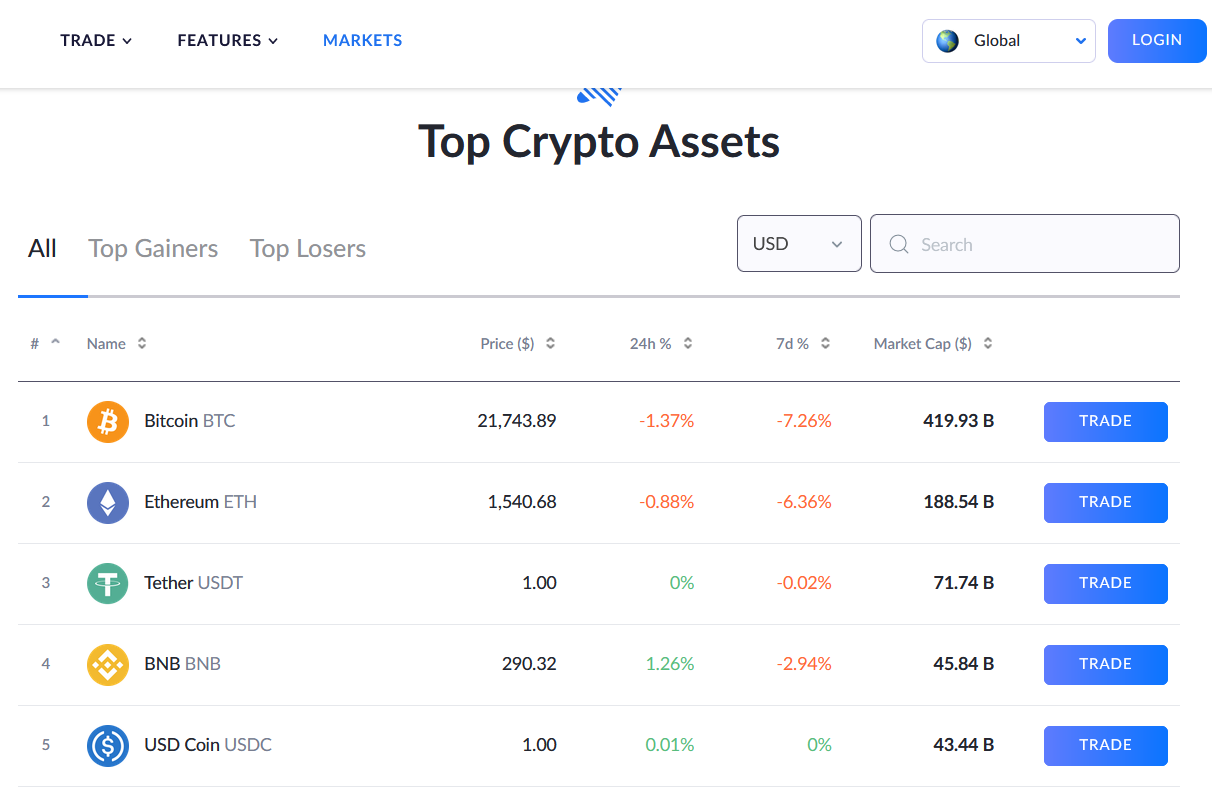Click Bitcoin market cap 419.93 B
This screenshot has height=790, width=1212.
(x=959, y=421)
